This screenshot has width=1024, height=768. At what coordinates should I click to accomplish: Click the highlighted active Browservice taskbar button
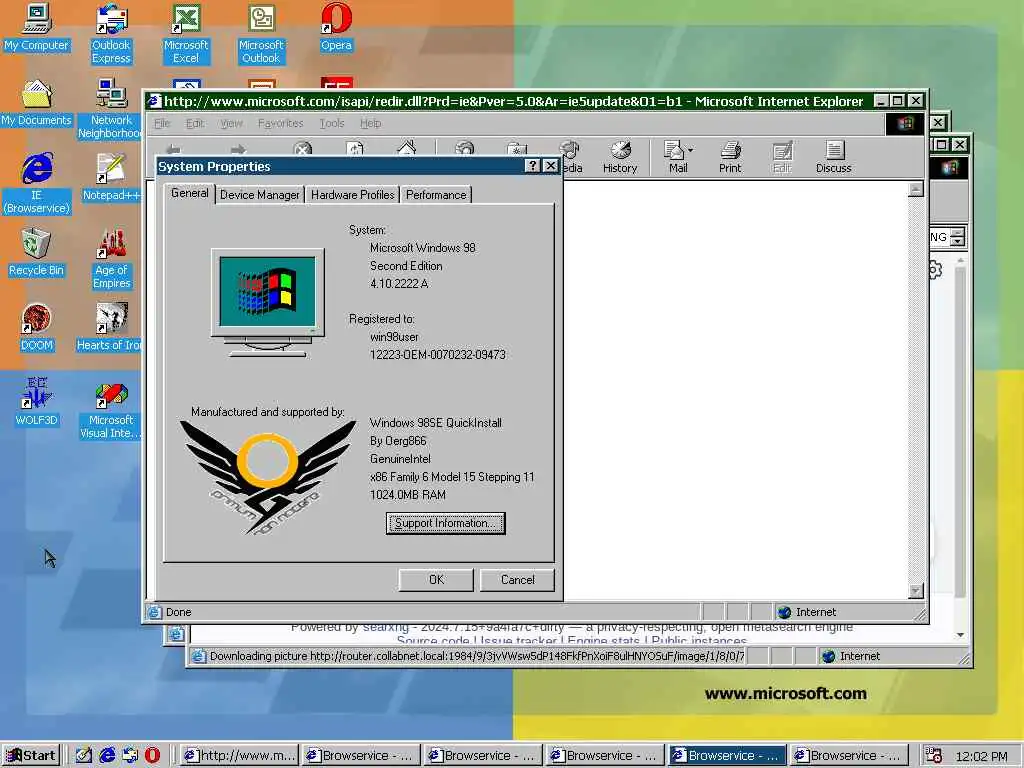pos(726,756)
